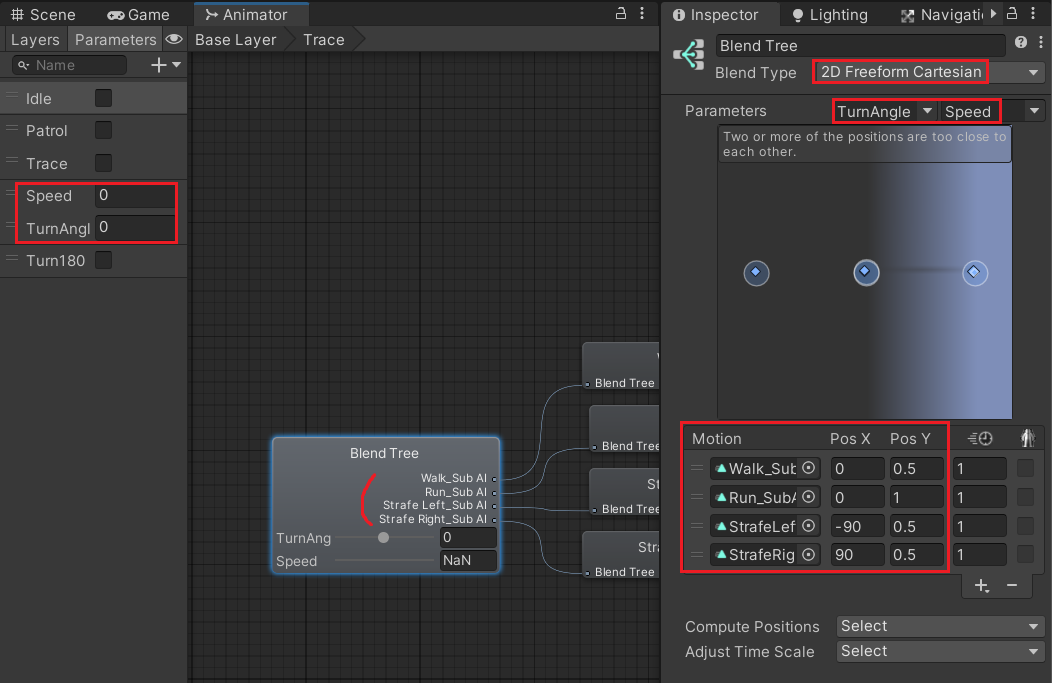The height and width of the screenshot is (683, 1052).
Task: Click the TurnAngle parameter value field
Action: 135,227
